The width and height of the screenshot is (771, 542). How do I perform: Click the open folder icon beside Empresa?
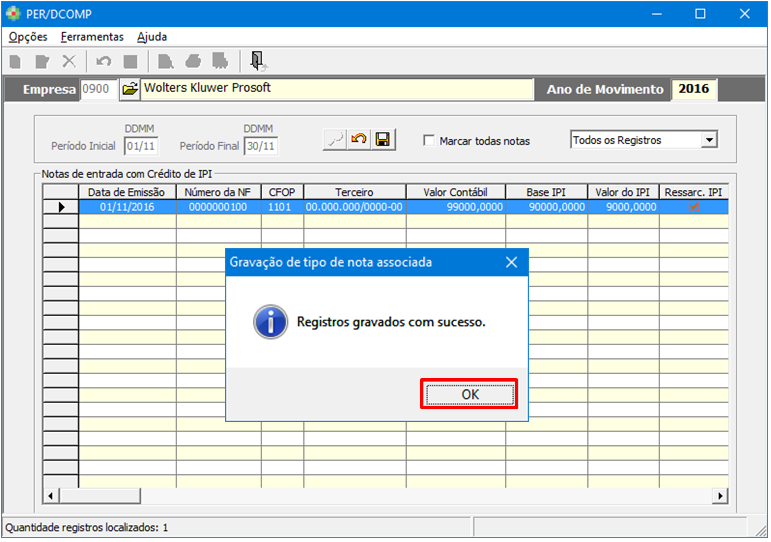pos(129,89)
